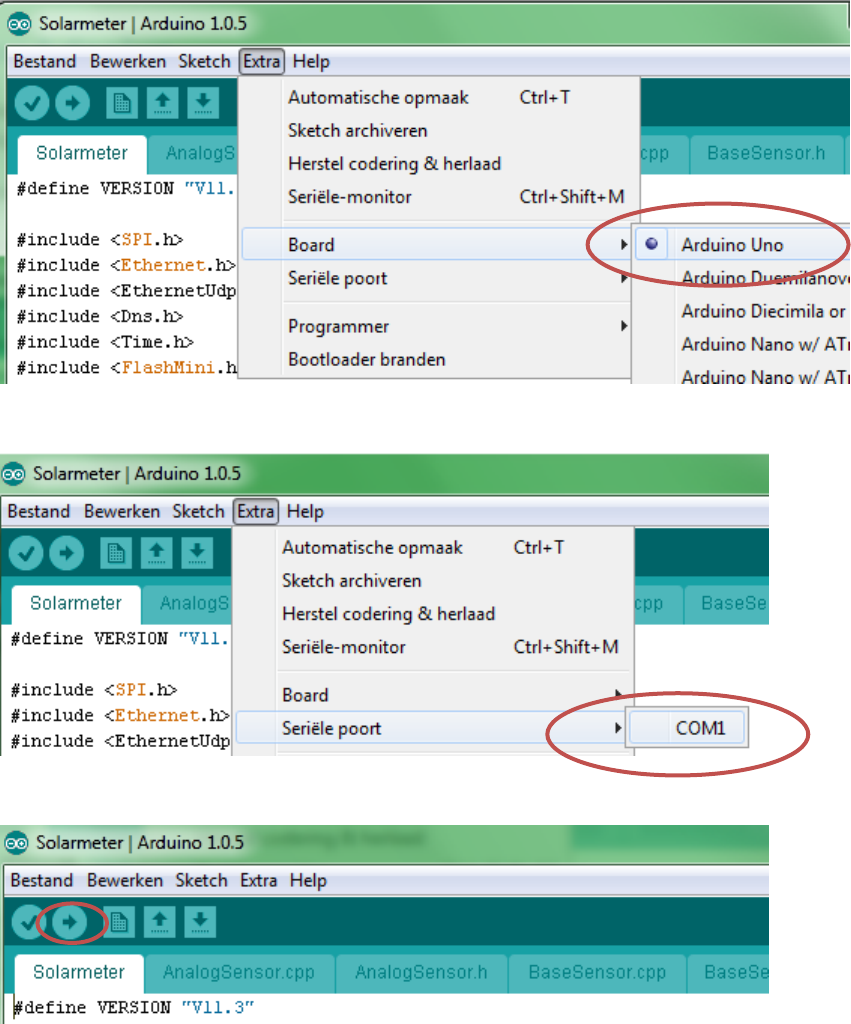Choose COM1 serial port in middle window
This screenshot has width=851, height=1024.
click(687, 728)
